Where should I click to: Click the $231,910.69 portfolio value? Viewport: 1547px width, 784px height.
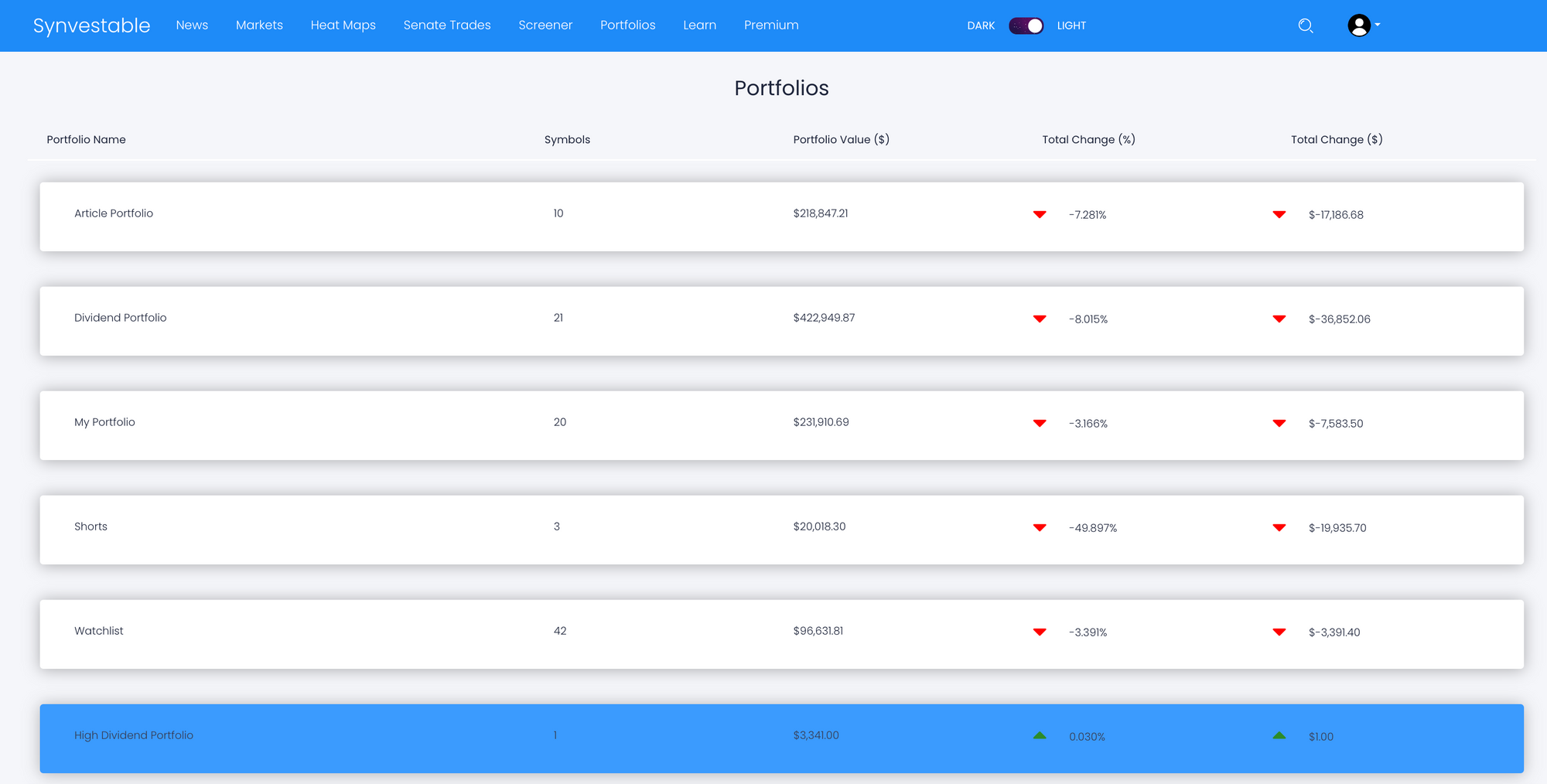pyautogui.click(x=821, y=422)
